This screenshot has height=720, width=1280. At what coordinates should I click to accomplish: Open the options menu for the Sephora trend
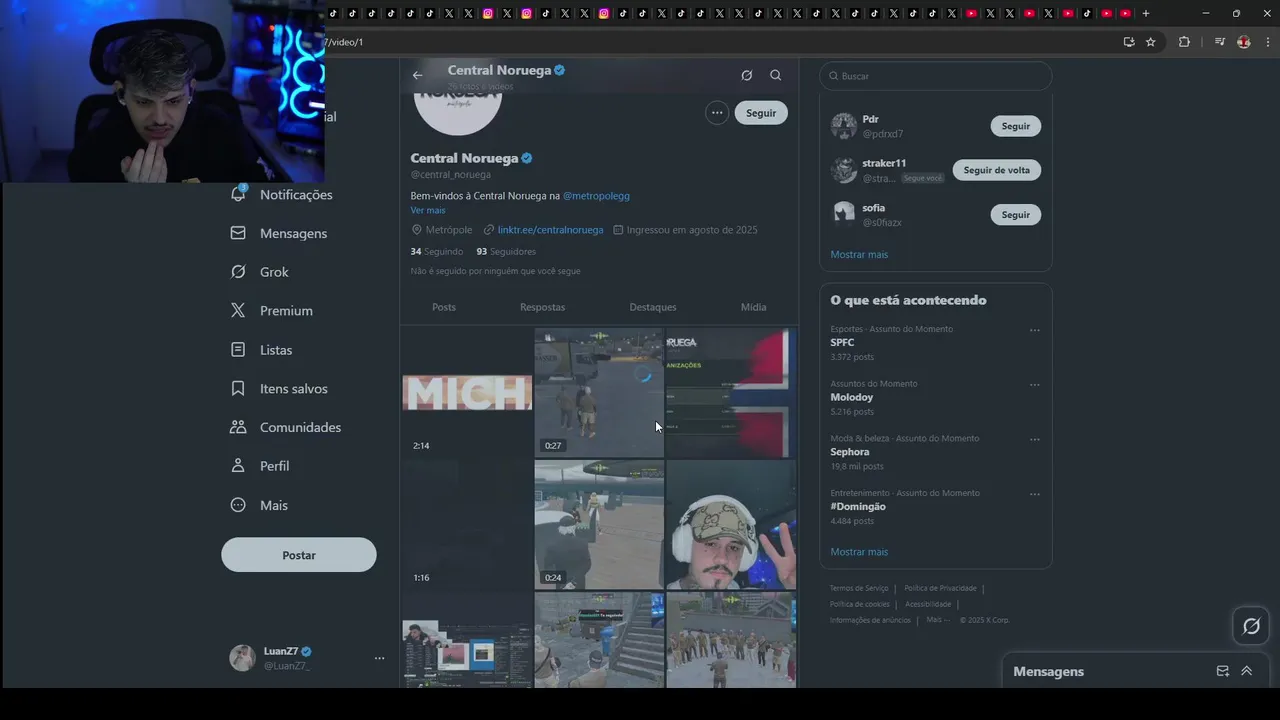point(1035,439)
